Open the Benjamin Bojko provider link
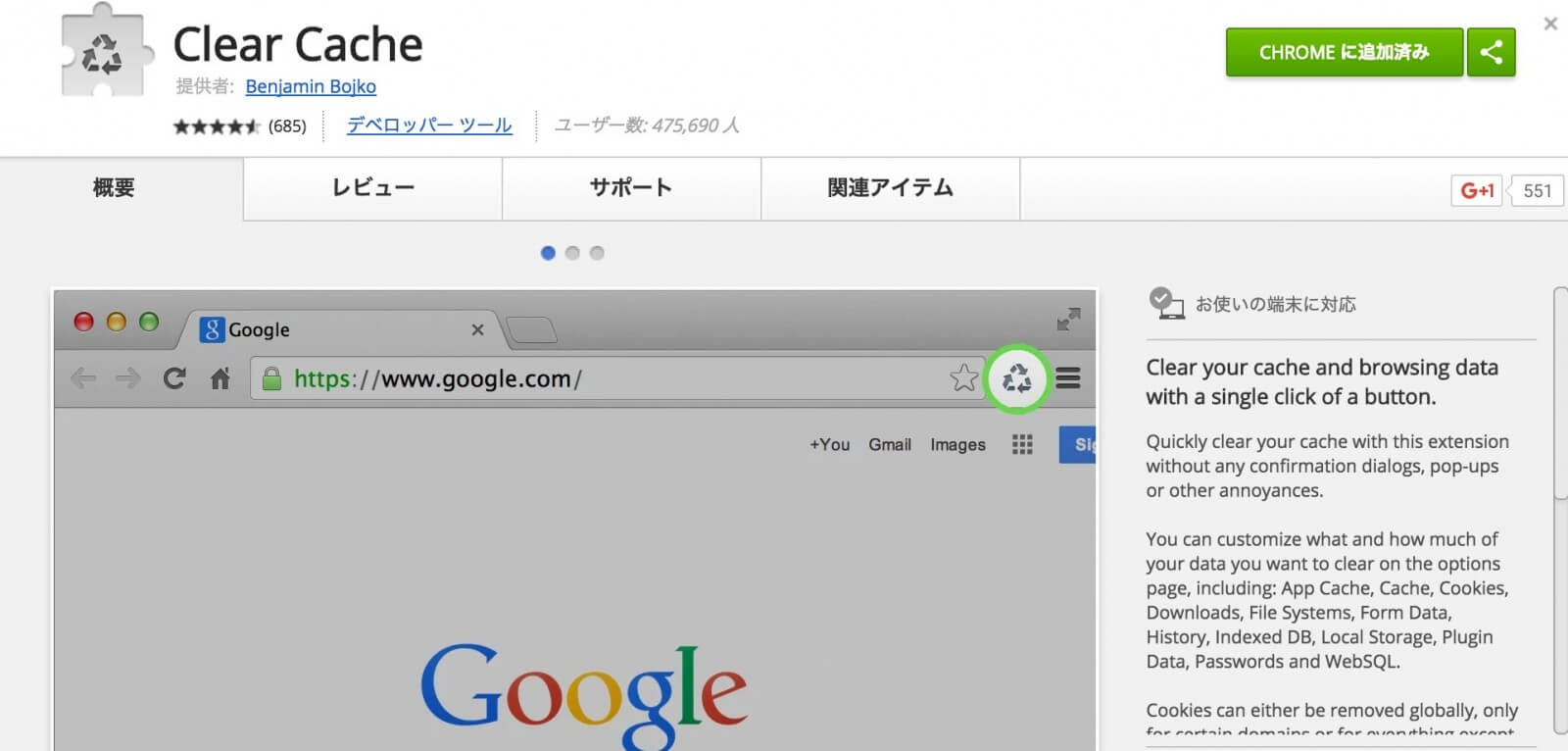The image size is (1568, 751). 311,86
